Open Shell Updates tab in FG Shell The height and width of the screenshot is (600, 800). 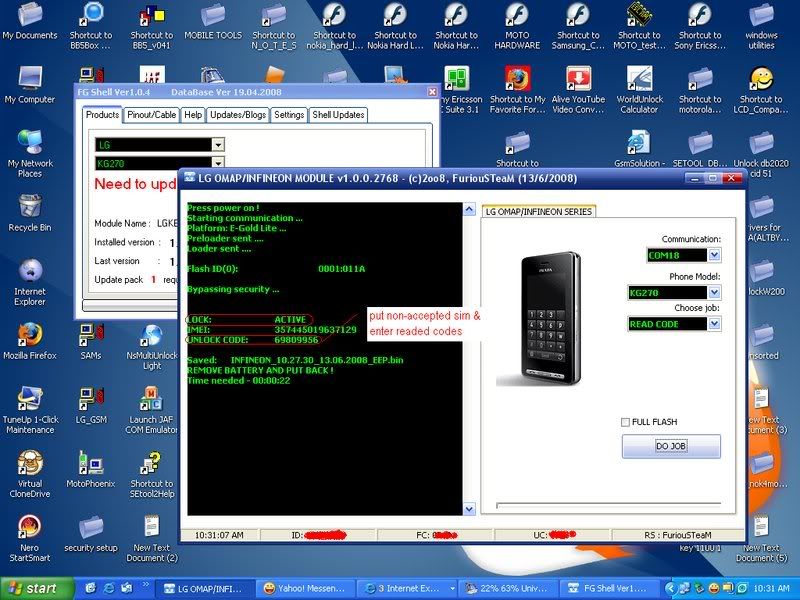click(338, 115)
